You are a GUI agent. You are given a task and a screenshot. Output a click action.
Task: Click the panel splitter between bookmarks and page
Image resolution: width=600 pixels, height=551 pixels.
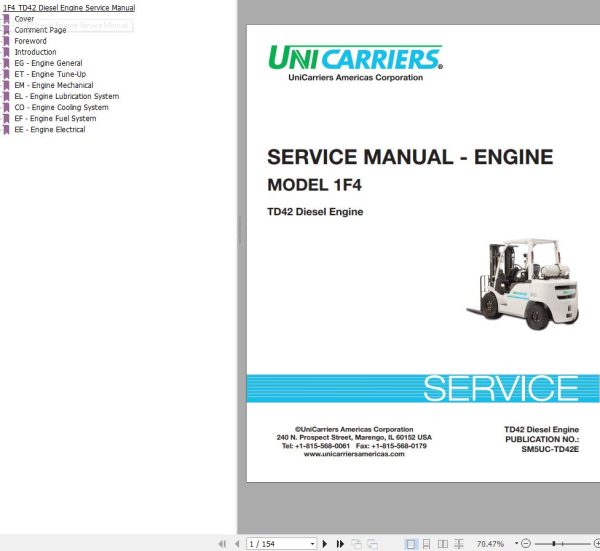240,230
